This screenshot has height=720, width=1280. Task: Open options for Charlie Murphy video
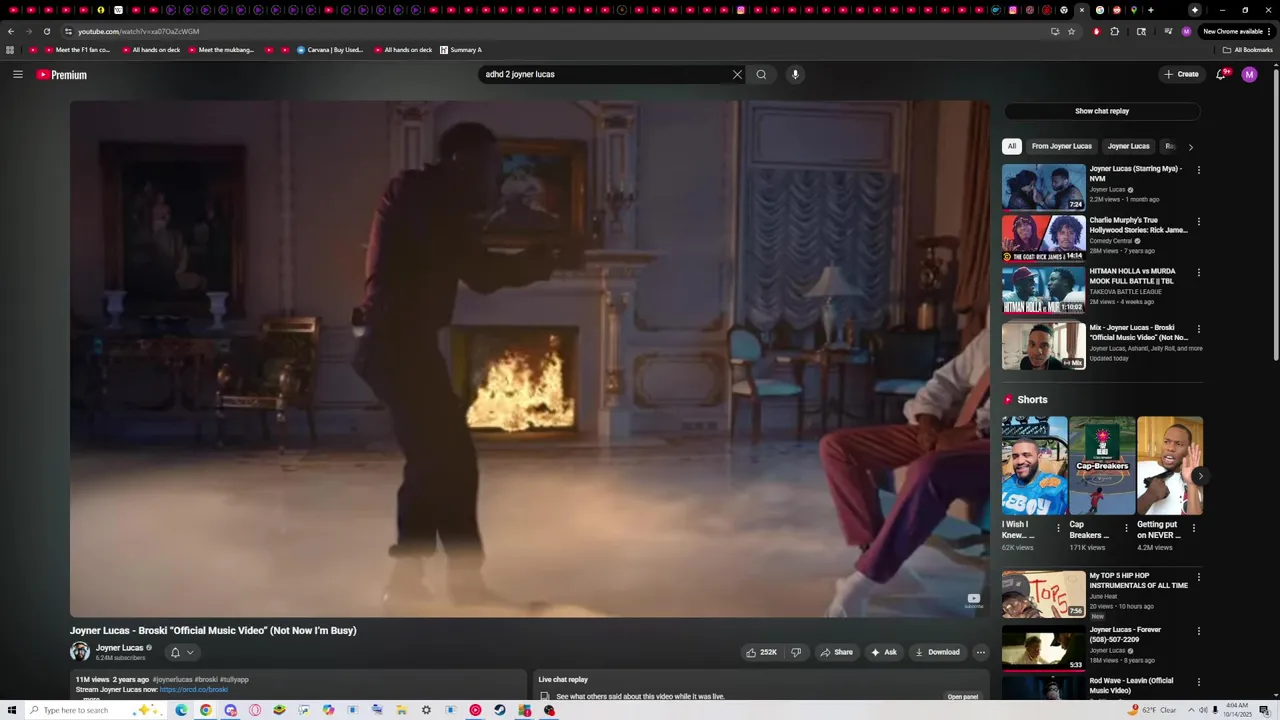[x=1198, y=221]
